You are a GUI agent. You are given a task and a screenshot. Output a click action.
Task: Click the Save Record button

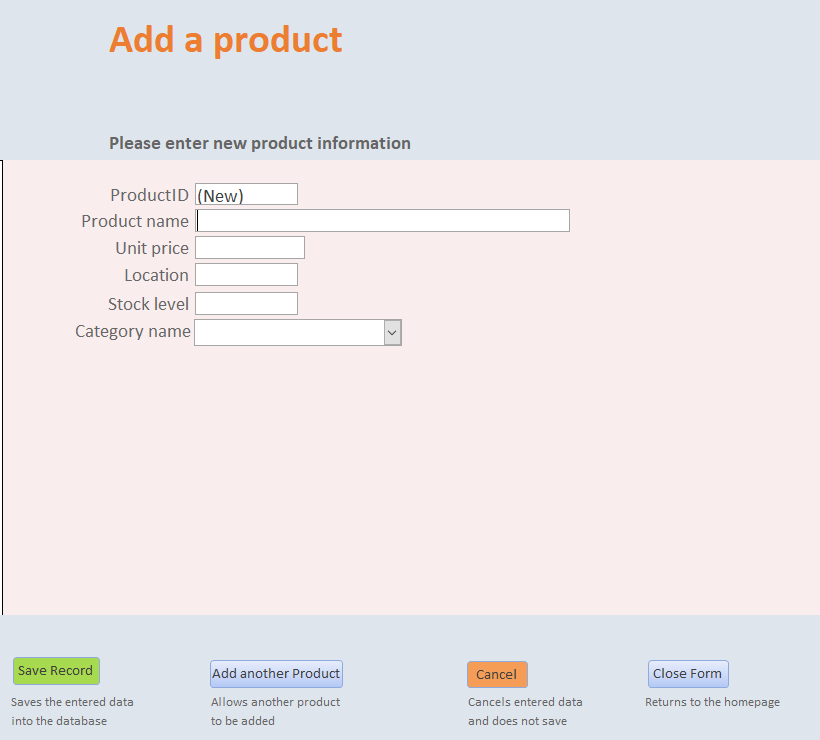(56, 670)
